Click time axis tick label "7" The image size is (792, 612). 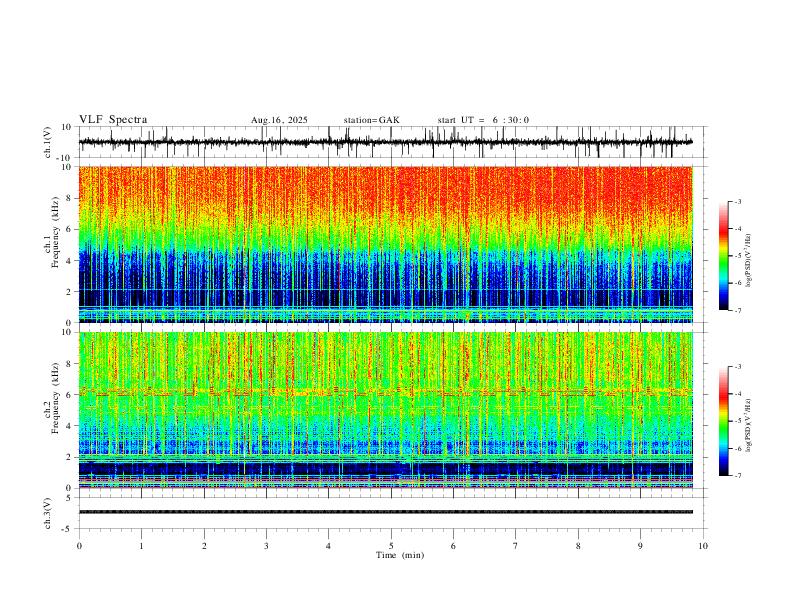516,546
